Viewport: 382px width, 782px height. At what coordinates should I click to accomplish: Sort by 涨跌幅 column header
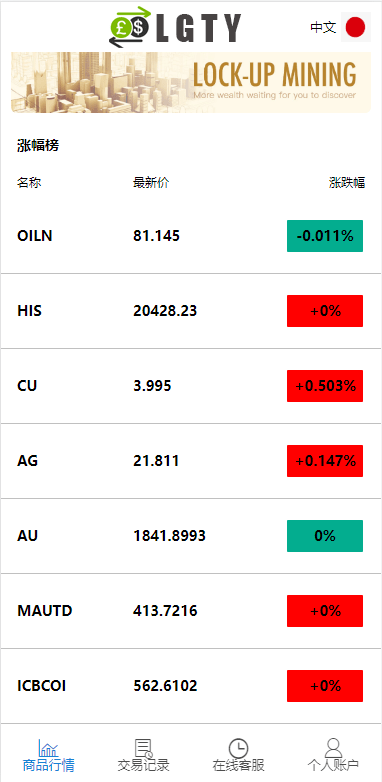(x=347, y=183)
